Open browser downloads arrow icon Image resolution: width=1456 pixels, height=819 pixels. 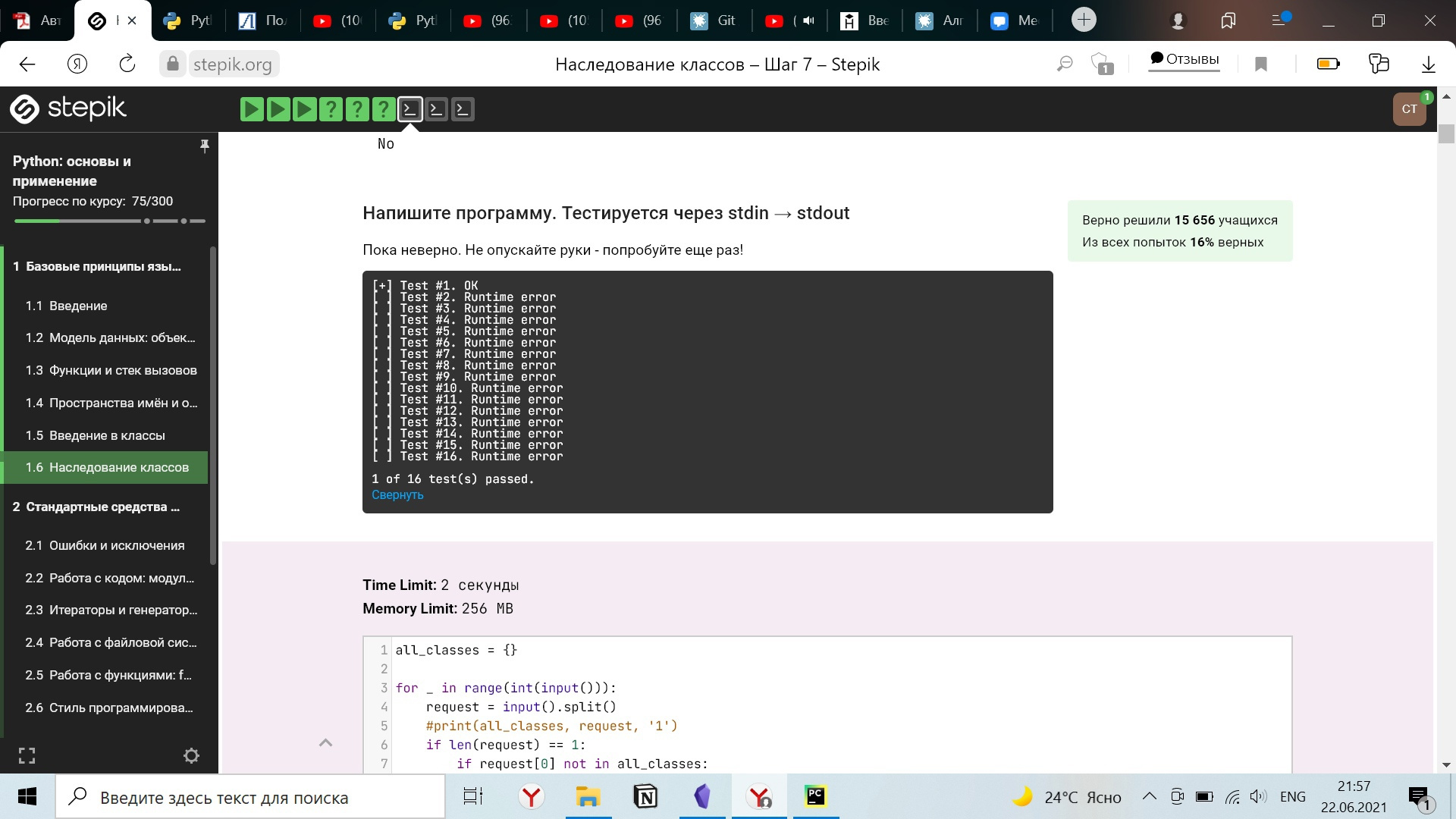(x=1428, y=64)
